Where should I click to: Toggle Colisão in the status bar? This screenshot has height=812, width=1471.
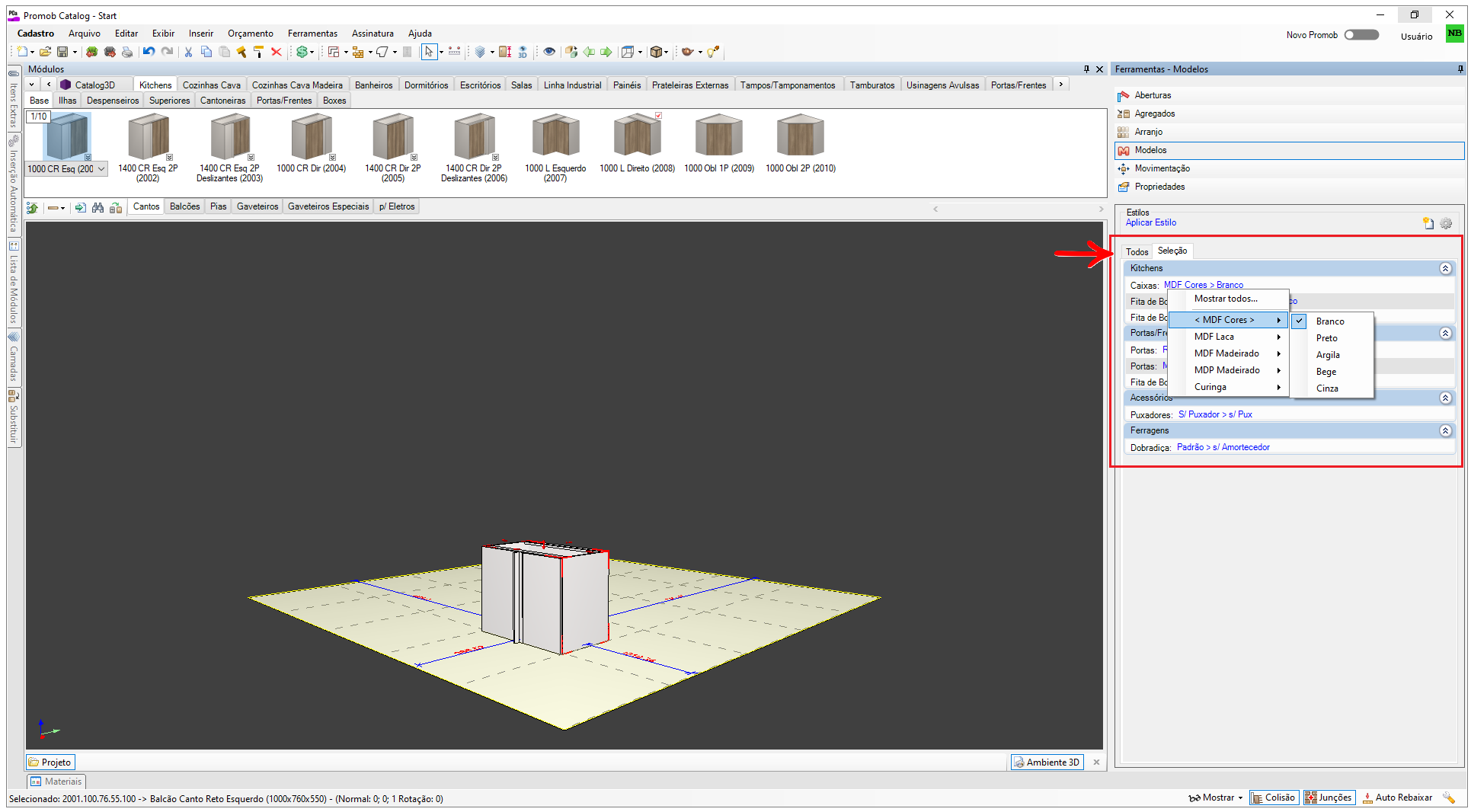click(x=1273, y=798)
